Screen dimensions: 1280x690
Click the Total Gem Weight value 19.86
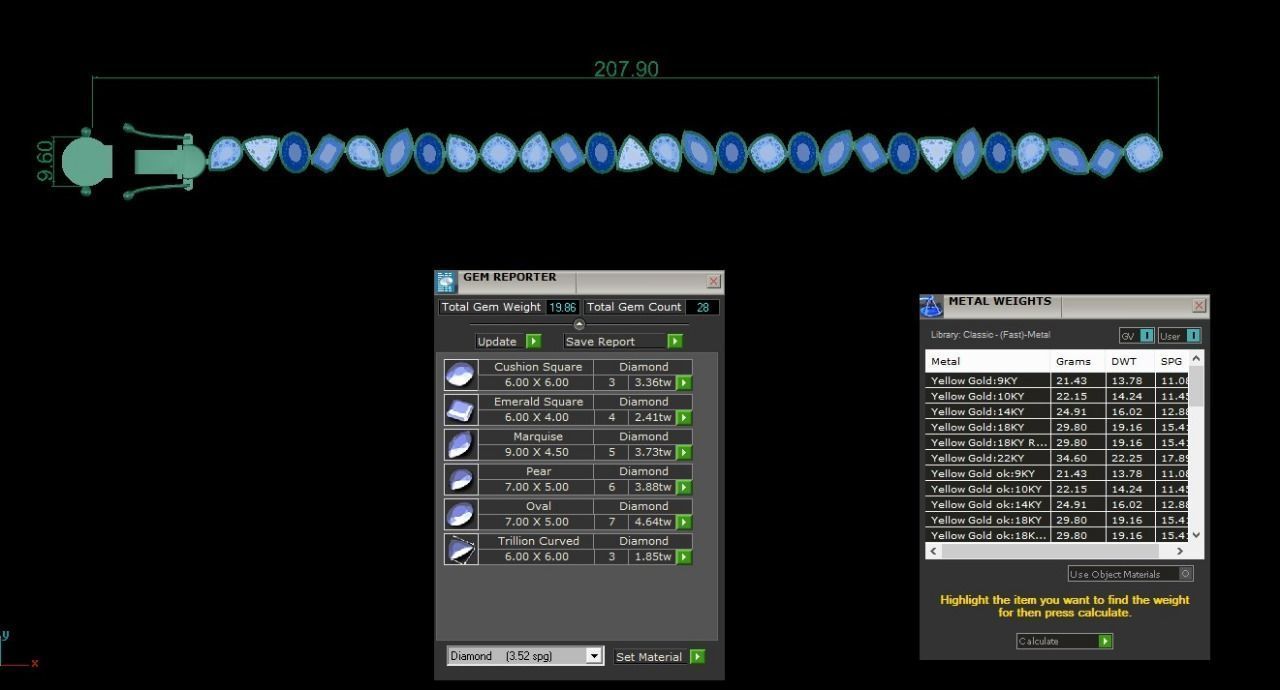(563, 307)
